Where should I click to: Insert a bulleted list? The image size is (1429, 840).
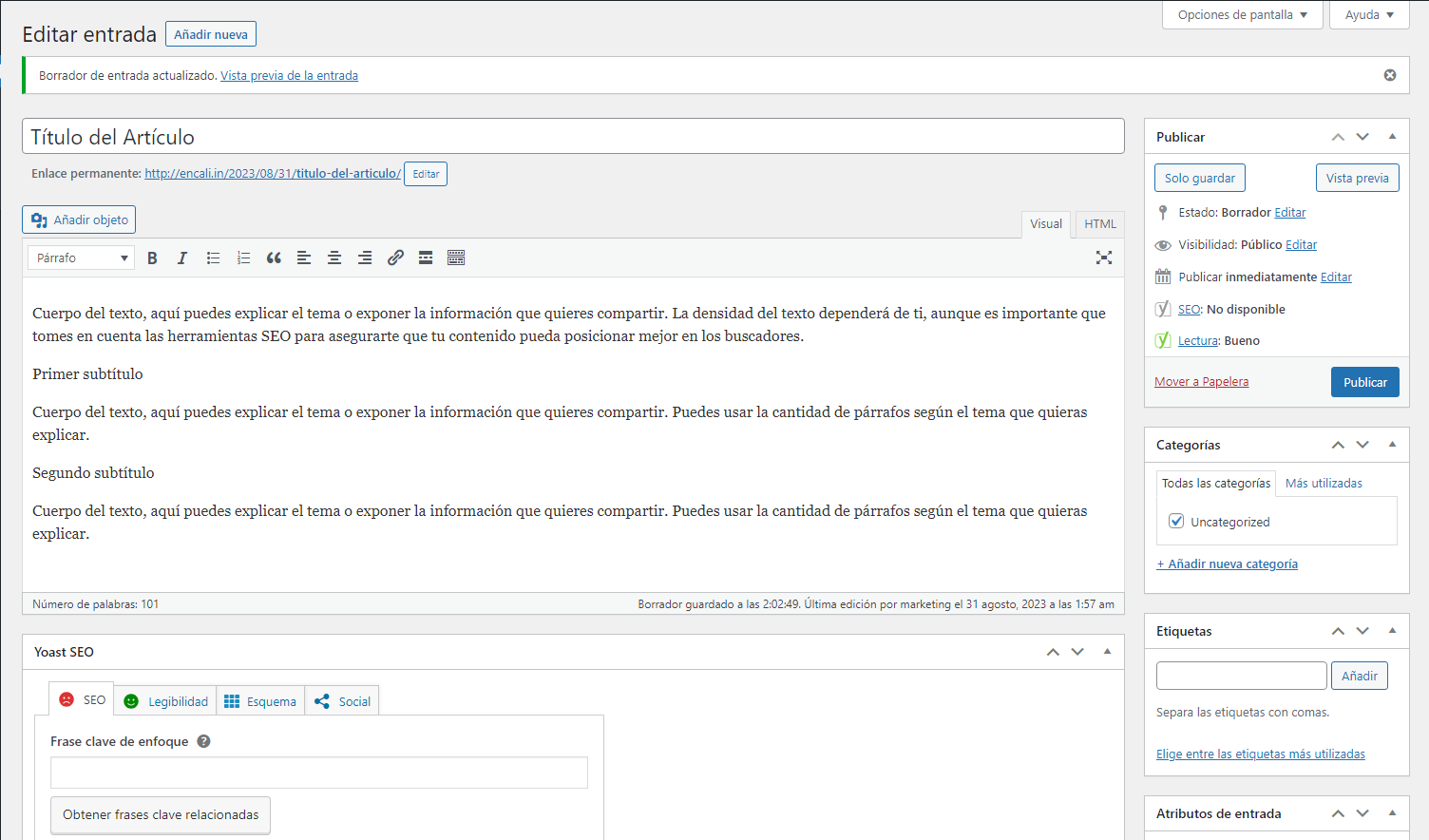coord(213,258)
